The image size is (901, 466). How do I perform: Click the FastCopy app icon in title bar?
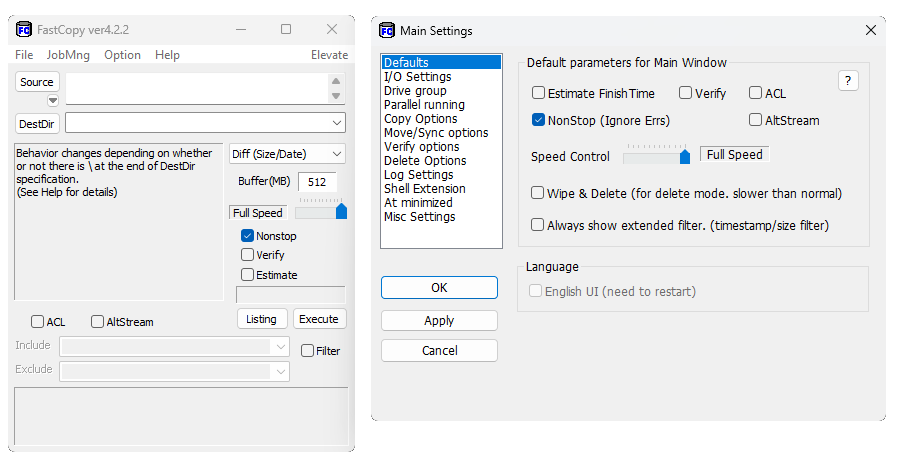(x=24, y=29)
